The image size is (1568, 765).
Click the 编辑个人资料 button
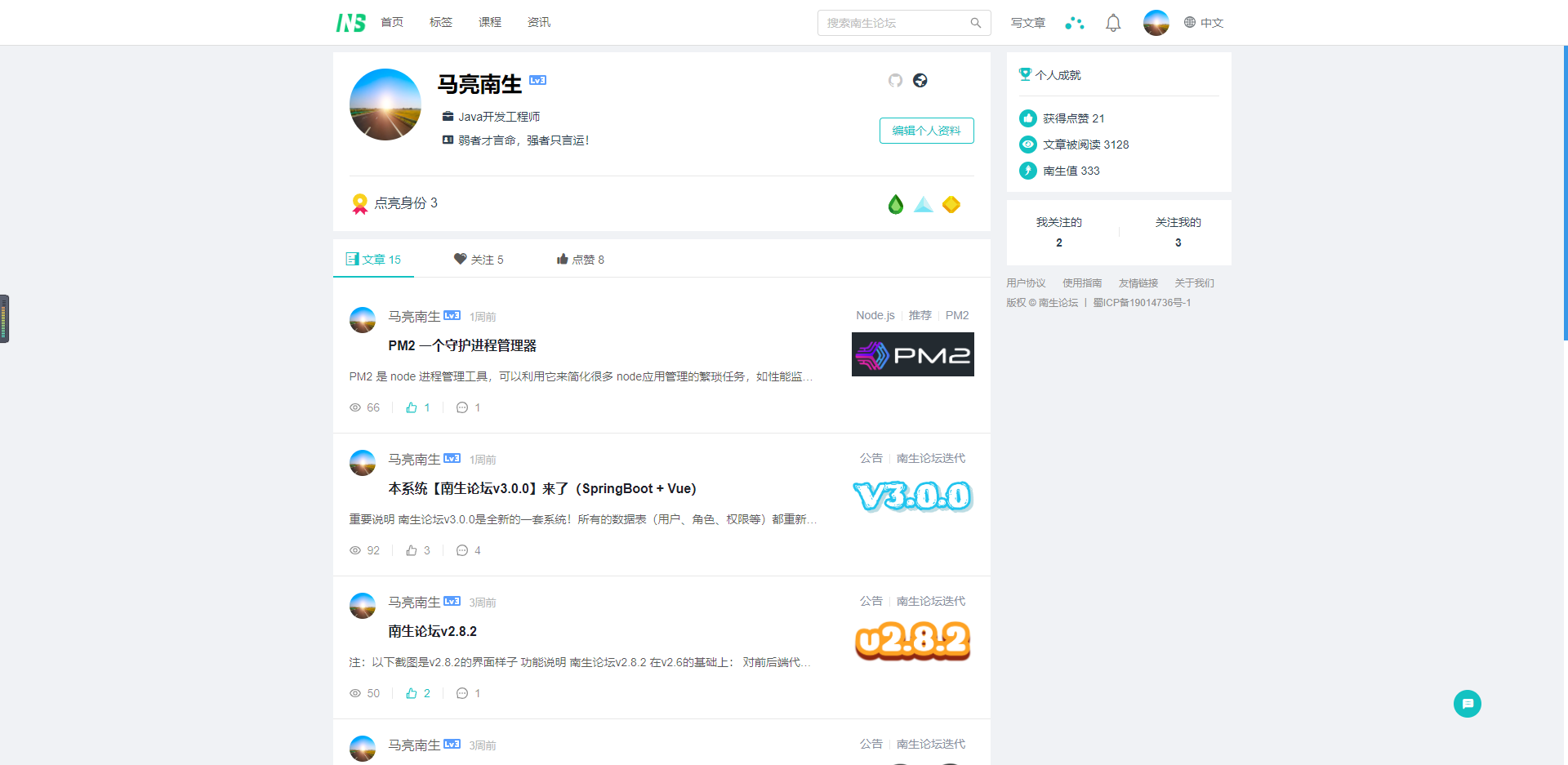pyautogui.click(x=926, y=131)
